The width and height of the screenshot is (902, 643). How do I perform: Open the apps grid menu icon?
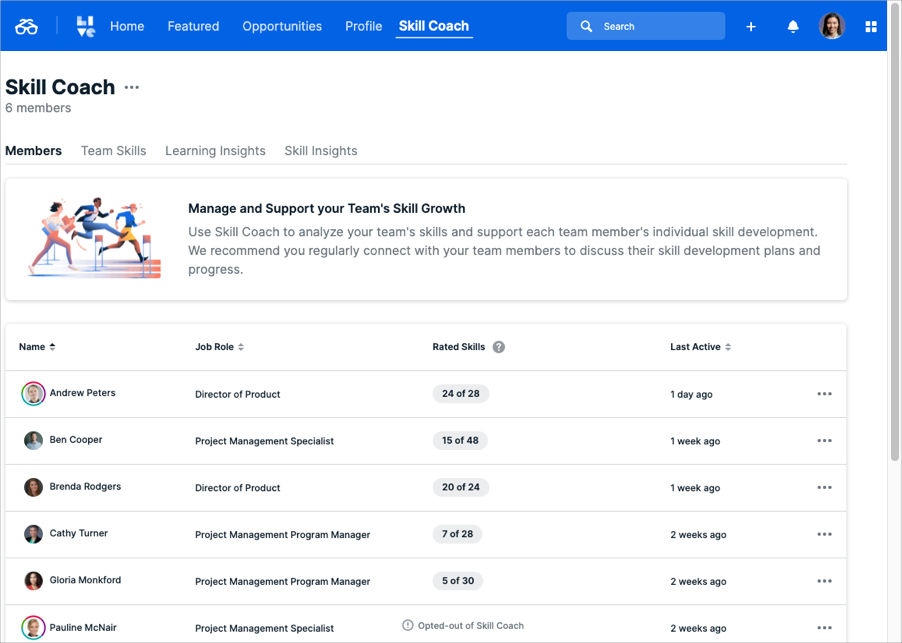pos(871,27)
